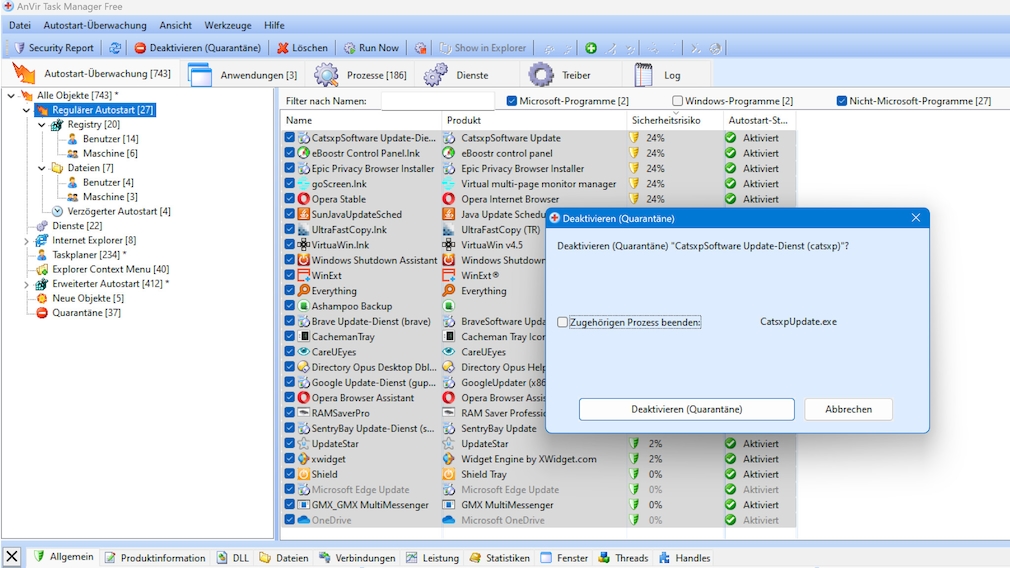Viewport: 1010px width, 568px height.
Task: Click the icon right of Run Now
Action: (421, 48)
